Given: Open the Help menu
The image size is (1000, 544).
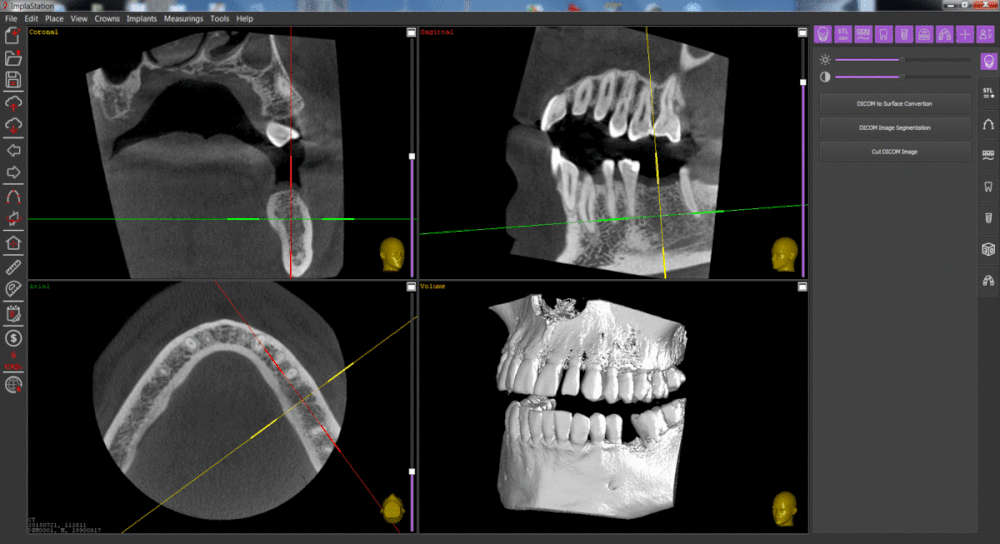Looking at the screenshot, I should click(x=245, y=18).
